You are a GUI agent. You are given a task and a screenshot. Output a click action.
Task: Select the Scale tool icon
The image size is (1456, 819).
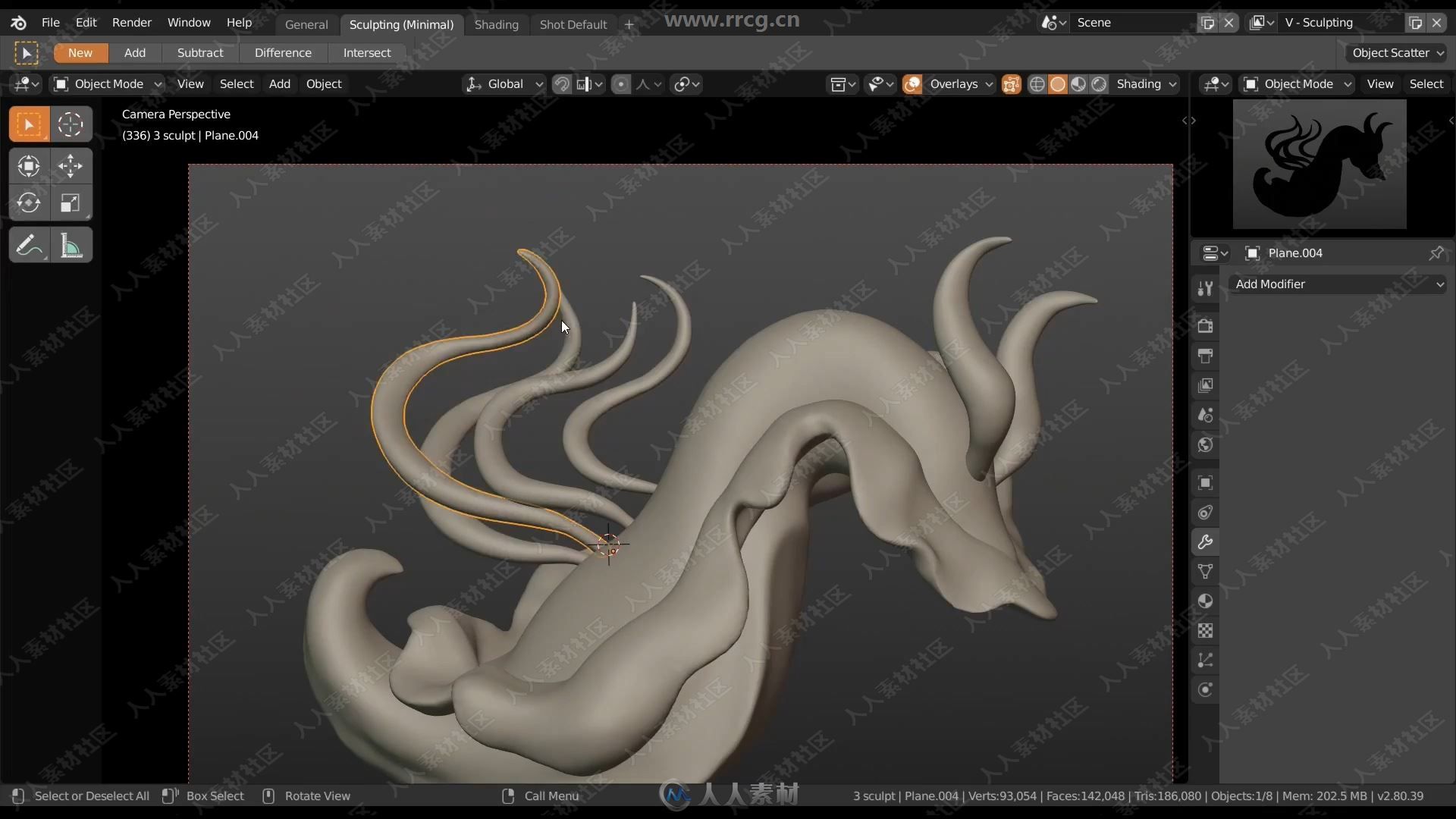coord(69,204)
